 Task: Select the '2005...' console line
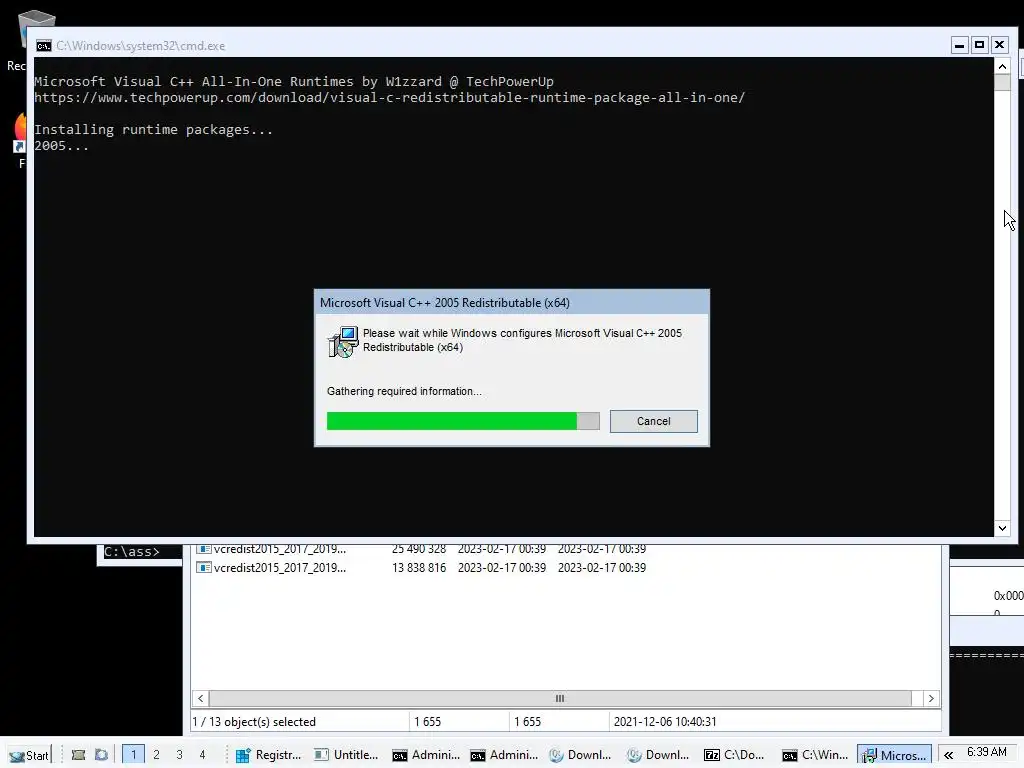tap(61, 146)
